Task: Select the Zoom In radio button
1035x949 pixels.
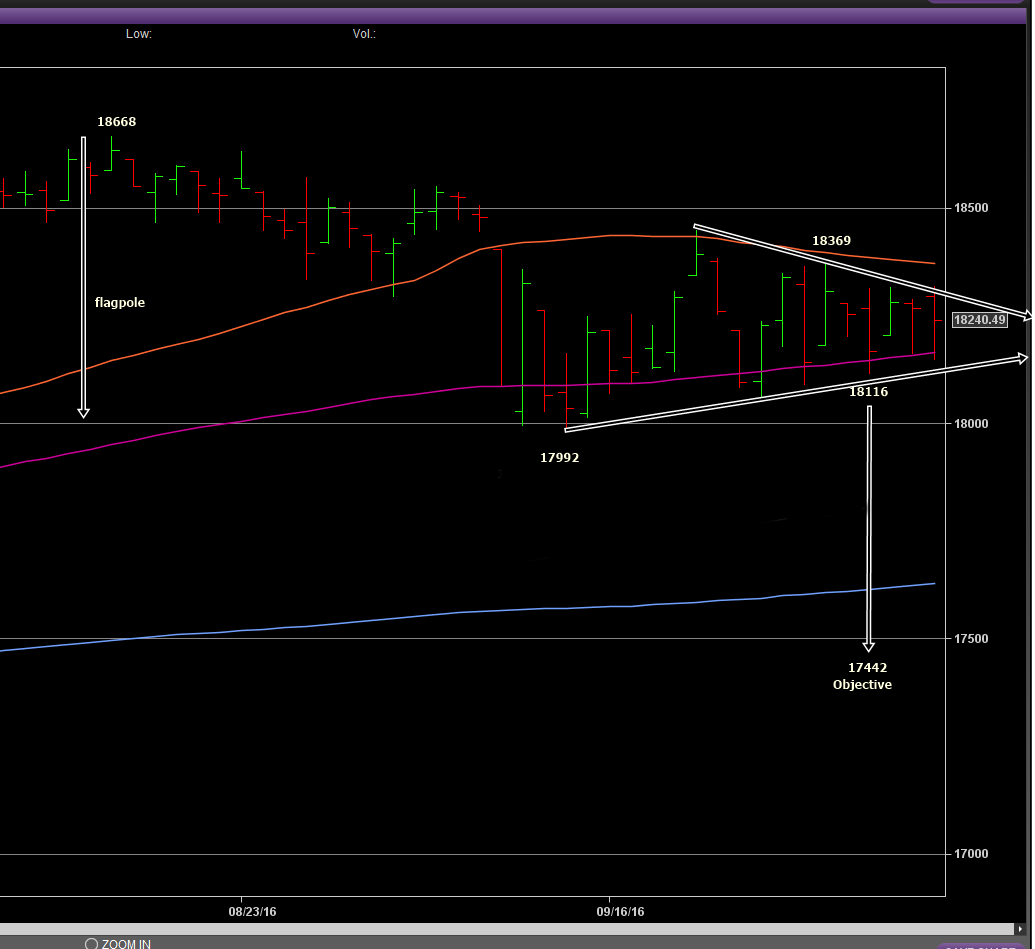Action: pos(92,943)
